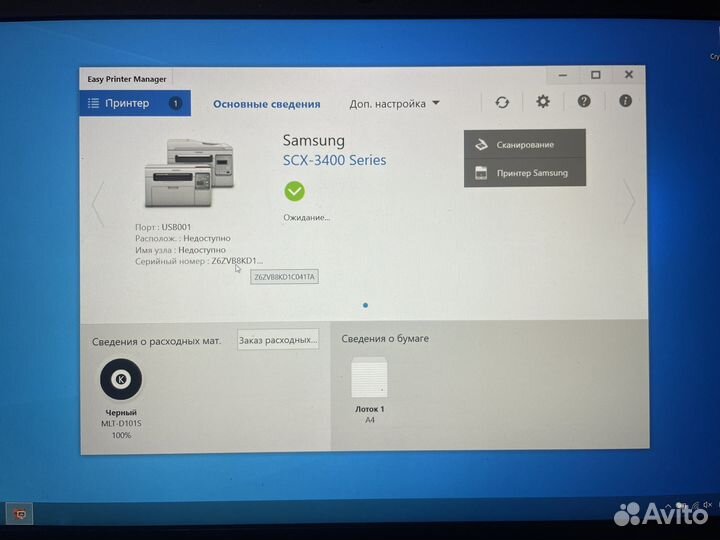Click the refresh icon in the toolbar

[502, 102]
